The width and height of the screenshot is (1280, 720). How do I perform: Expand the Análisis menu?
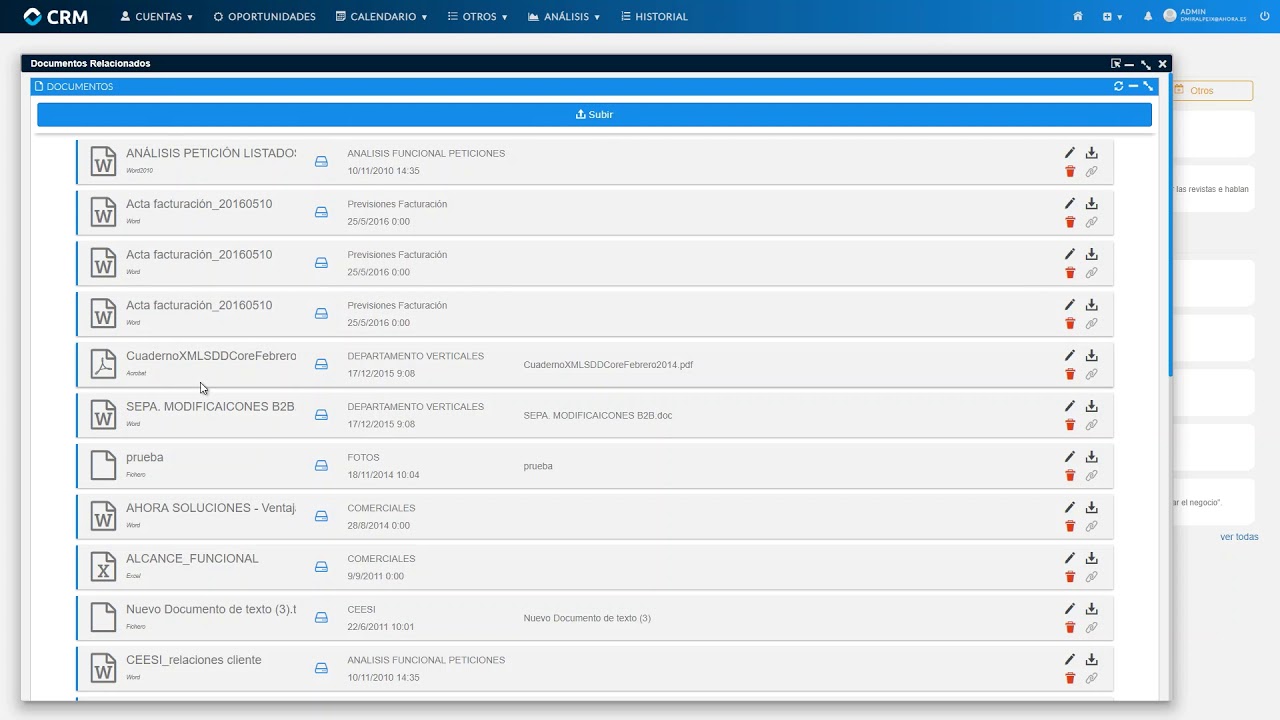point(564,17)
